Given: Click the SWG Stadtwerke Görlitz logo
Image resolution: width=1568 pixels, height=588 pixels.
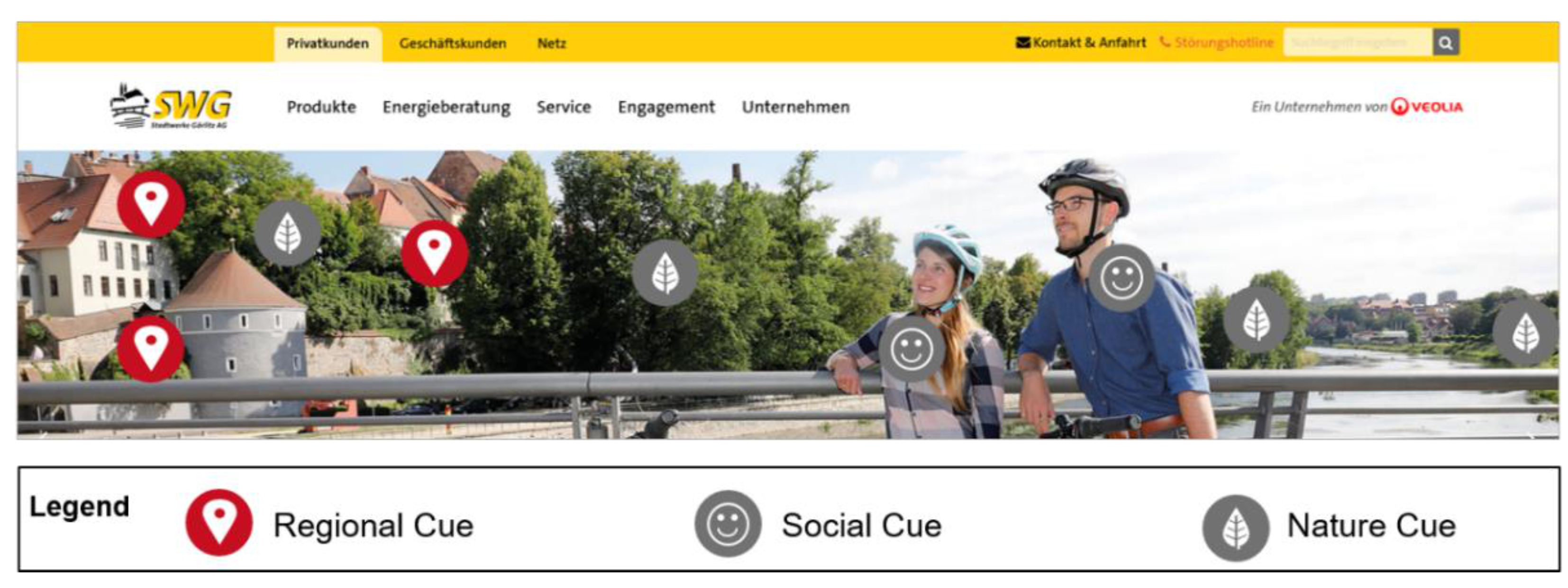Looking at the screenshot, I should click(x=171, y=106).
